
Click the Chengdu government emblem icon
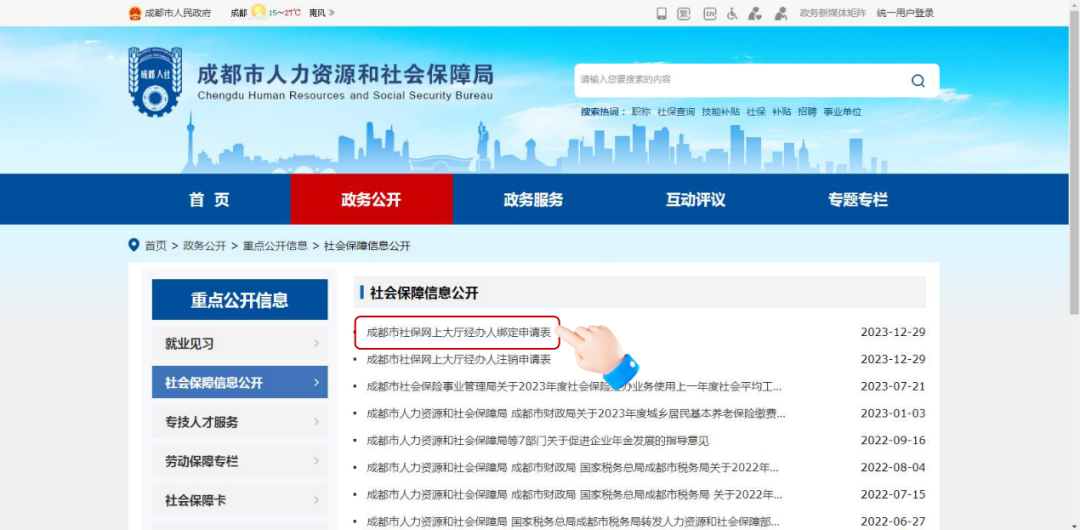(135, 13)
